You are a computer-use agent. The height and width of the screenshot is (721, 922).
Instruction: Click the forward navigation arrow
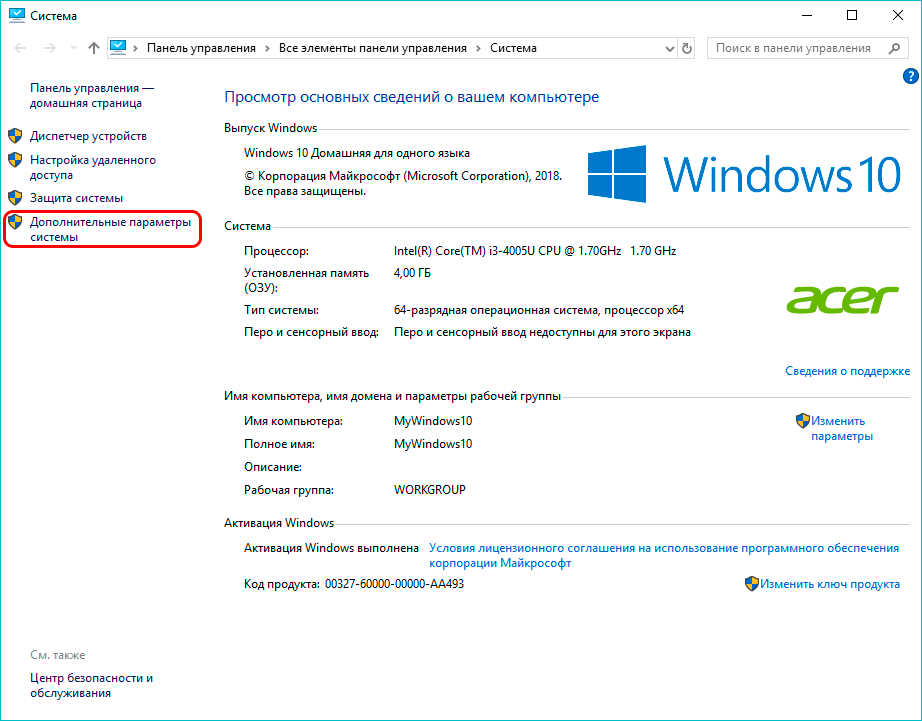[50, 48]
